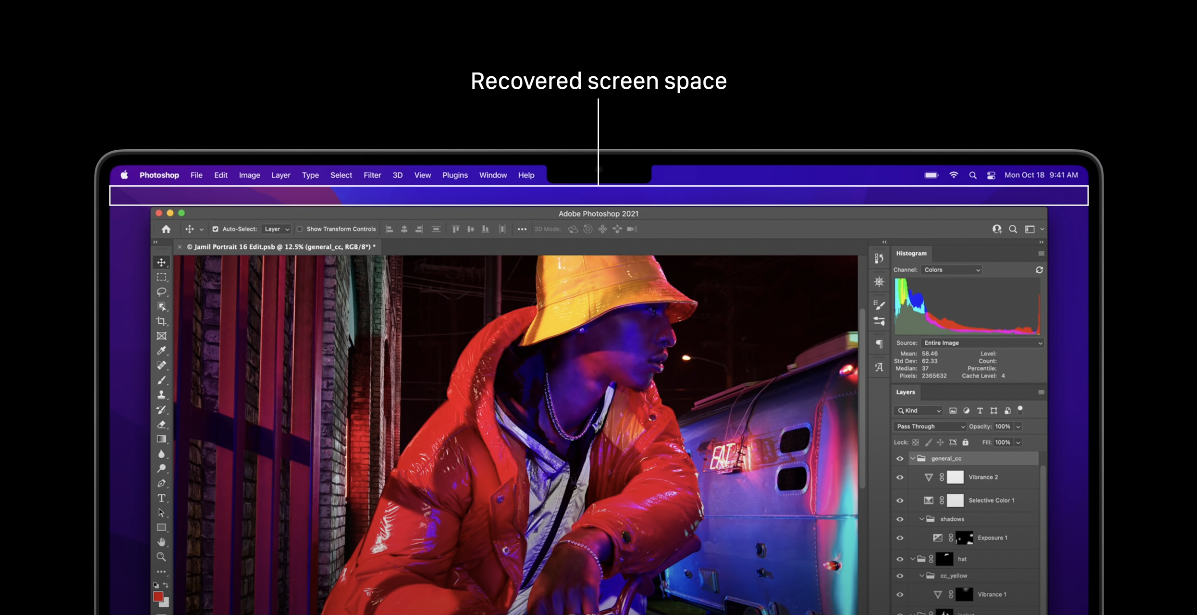Image resolution: width=1197 pixels, height=615 pixels.
Task: Open the histogram Channel Colors dropdown
Action: [x=951, y=270]
